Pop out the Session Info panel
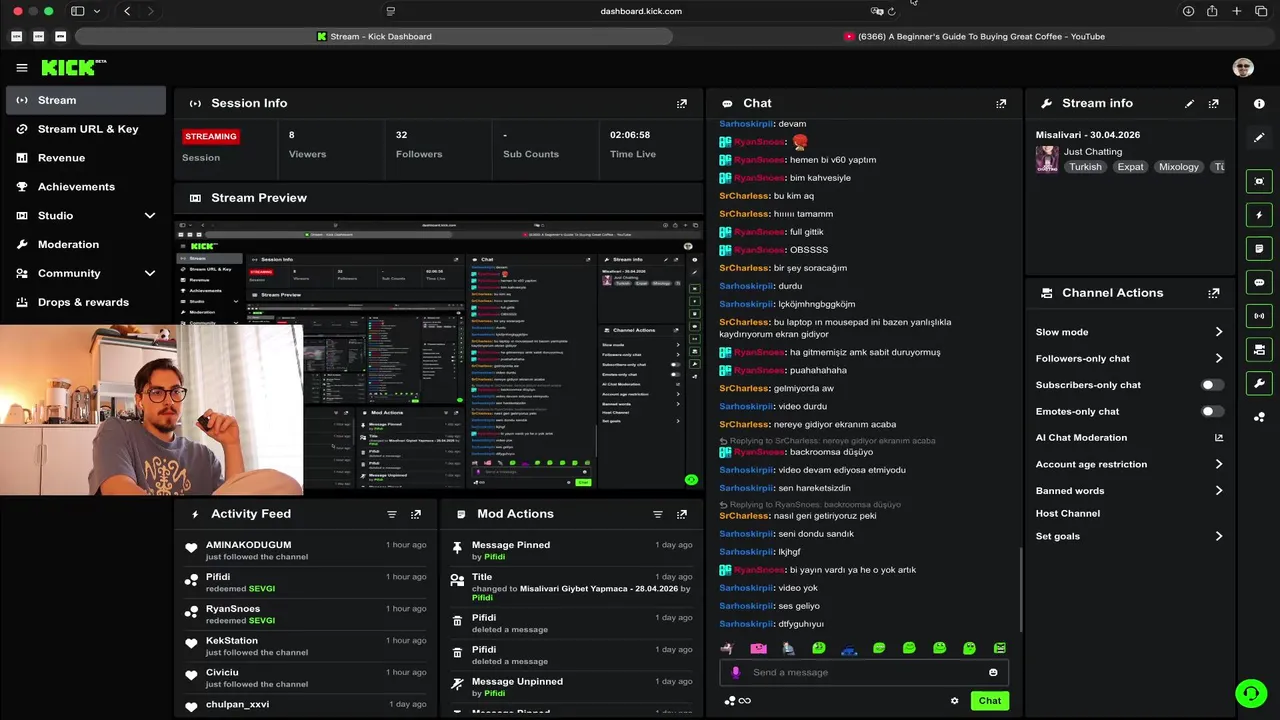The image size is (1280, 720). (682, 103)
